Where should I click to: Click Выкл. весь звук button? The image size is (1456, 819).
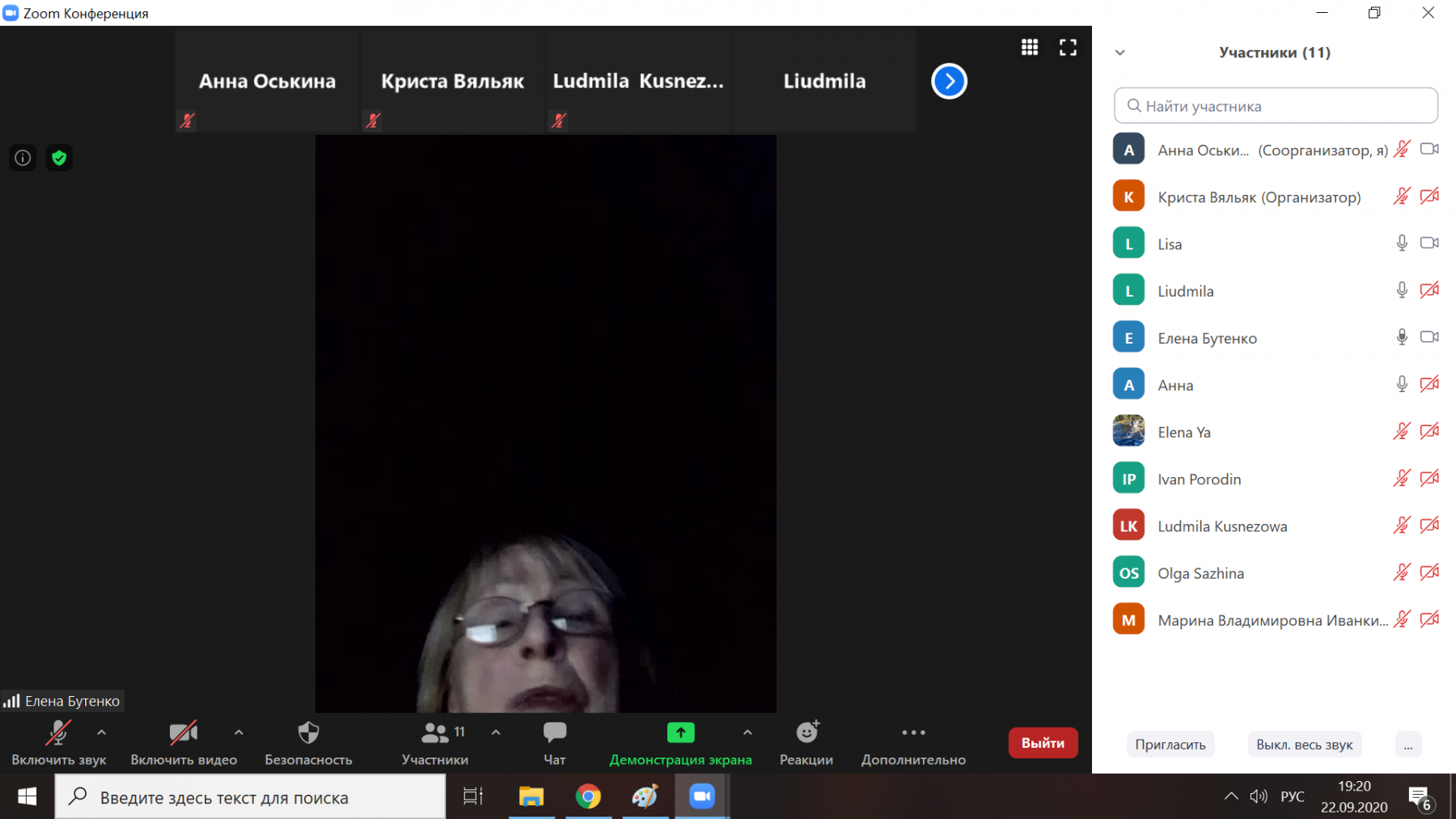[x=1304, y=745]
